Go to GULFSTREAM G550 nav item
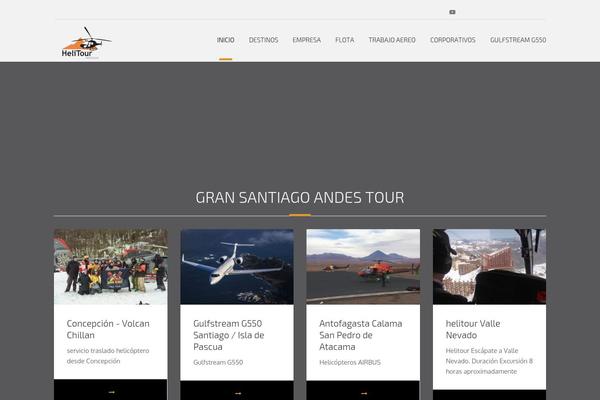Image resolution: width=600 pixels, height=400 pixels. coord(518,40)
